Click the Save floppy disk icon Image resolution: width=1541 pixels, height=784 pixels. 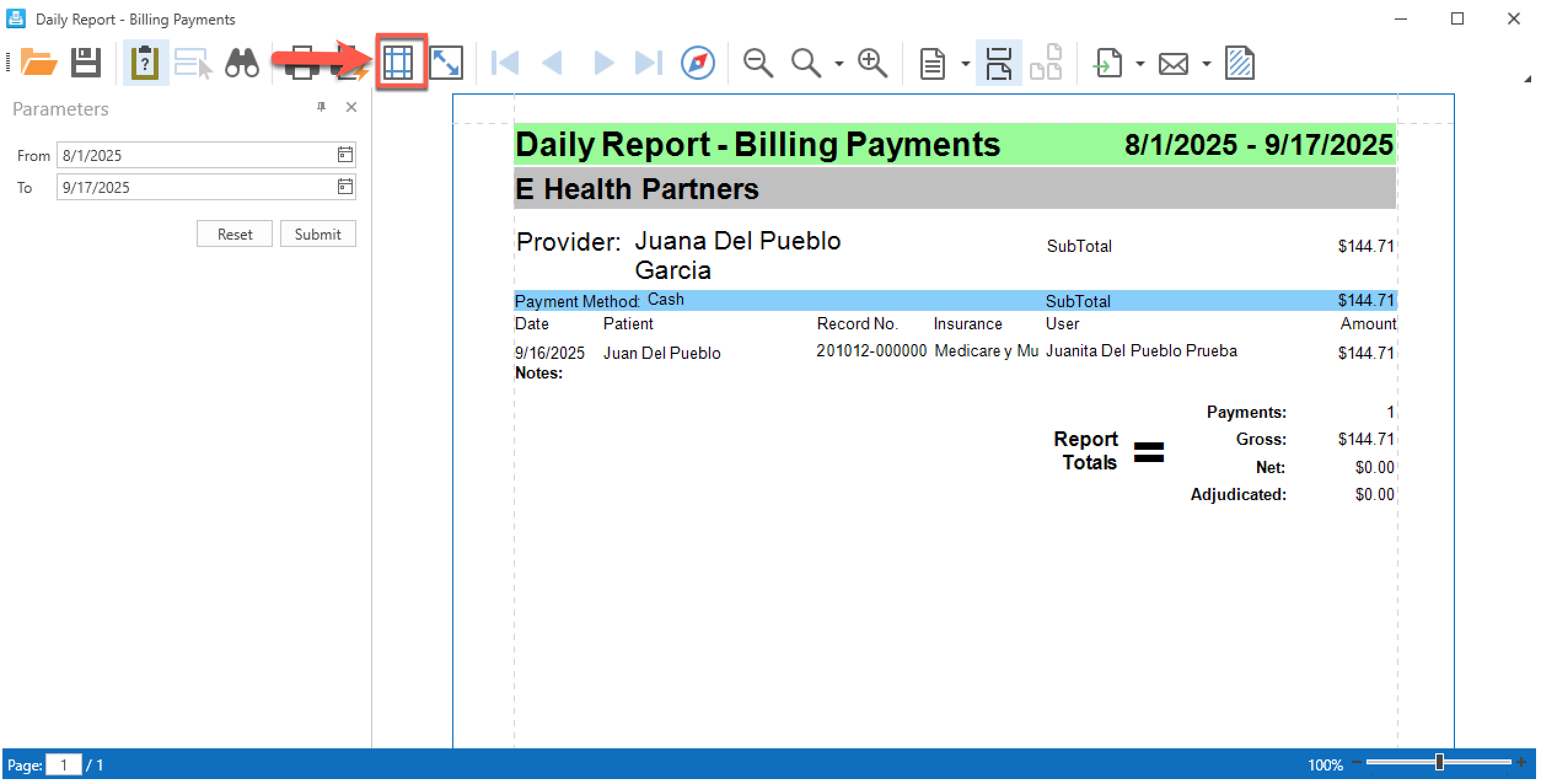(x=85, y=63)
